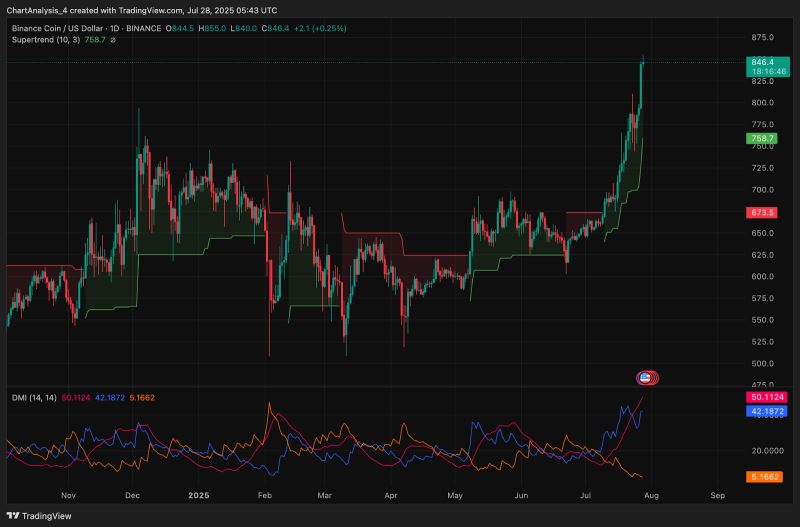Click the green 846.4 current price tag
Screen dimensions: 800x527
click(762, 62)
